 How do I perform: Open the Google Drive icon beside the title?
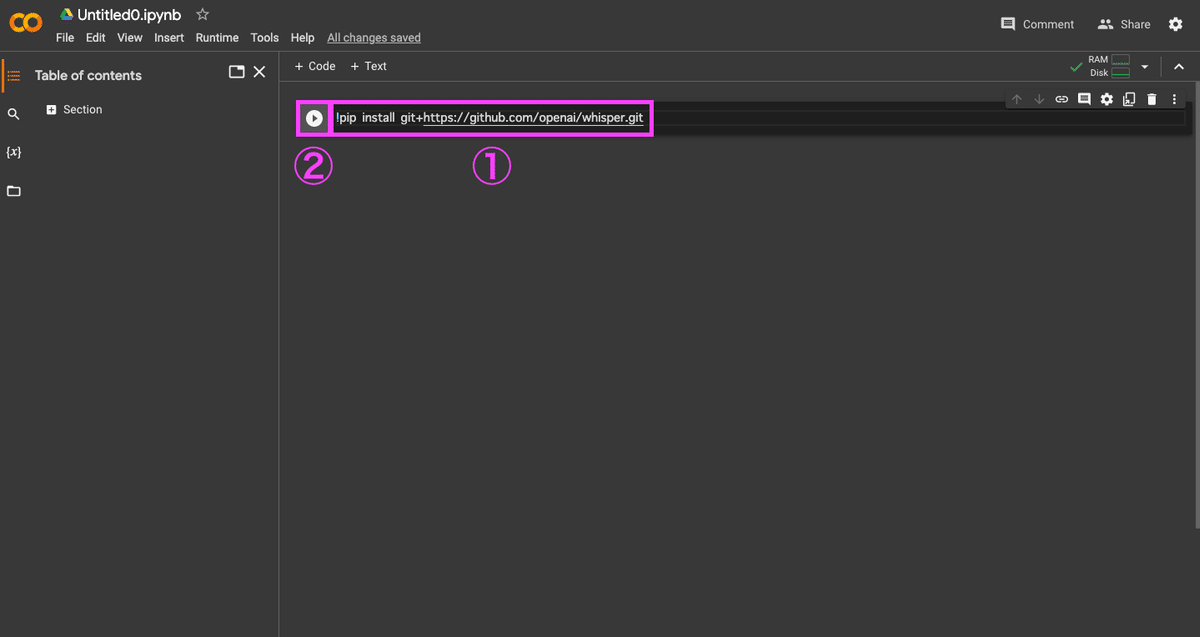coord(66,15)
